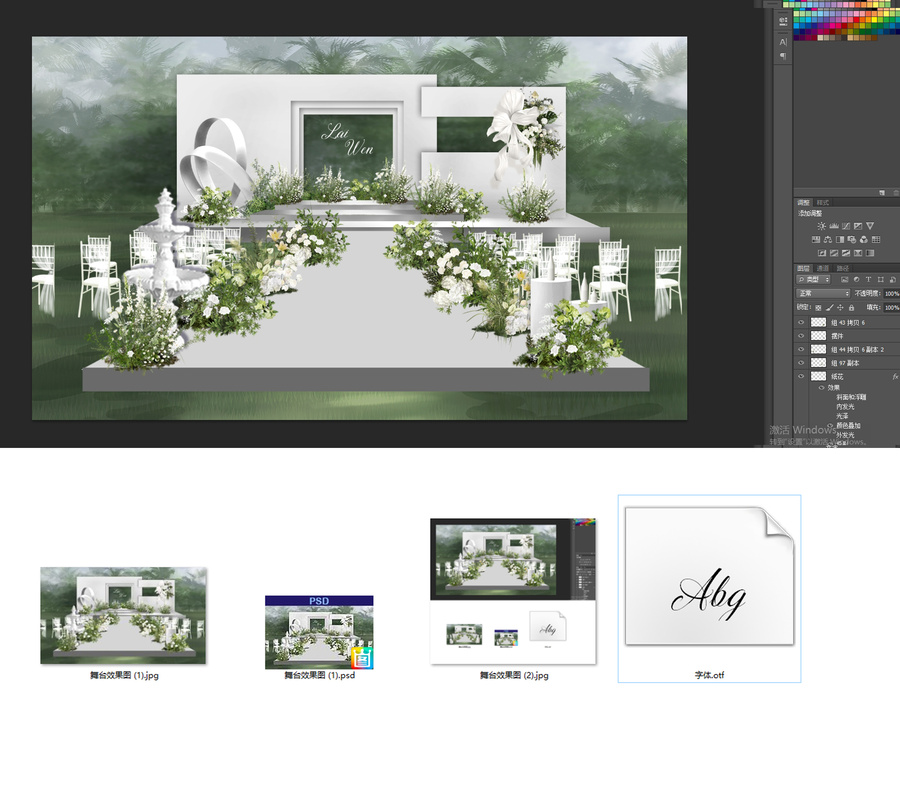Viewport: 900px width, 794px height.
Task: Open the collapsed panel icon above Character
Action: click(783, 22)
